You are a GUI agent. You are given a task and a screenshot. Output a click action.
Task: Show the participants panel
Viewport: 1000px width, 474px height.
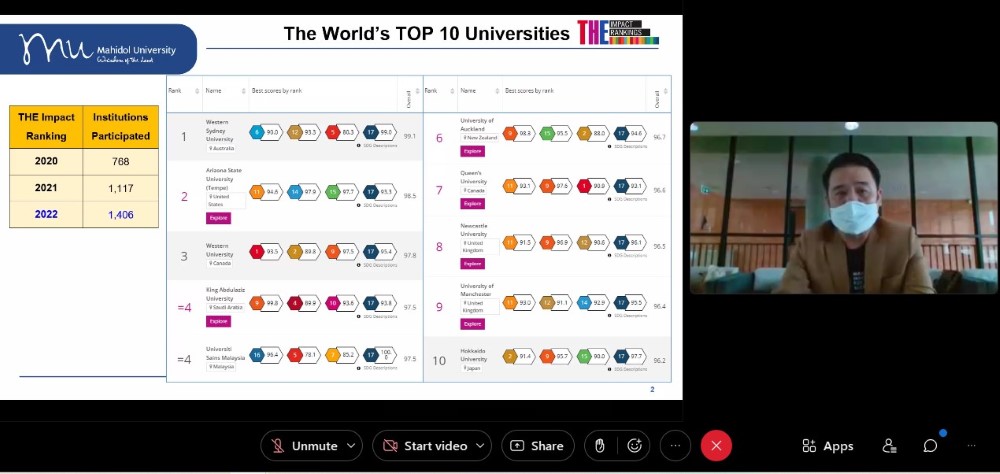(x=889, y=446)
